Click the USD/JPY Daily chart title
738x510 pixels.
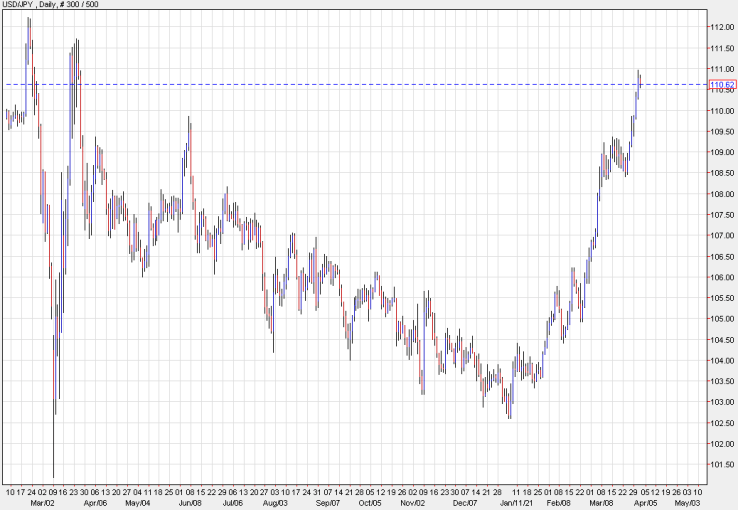tap(51, 7)
